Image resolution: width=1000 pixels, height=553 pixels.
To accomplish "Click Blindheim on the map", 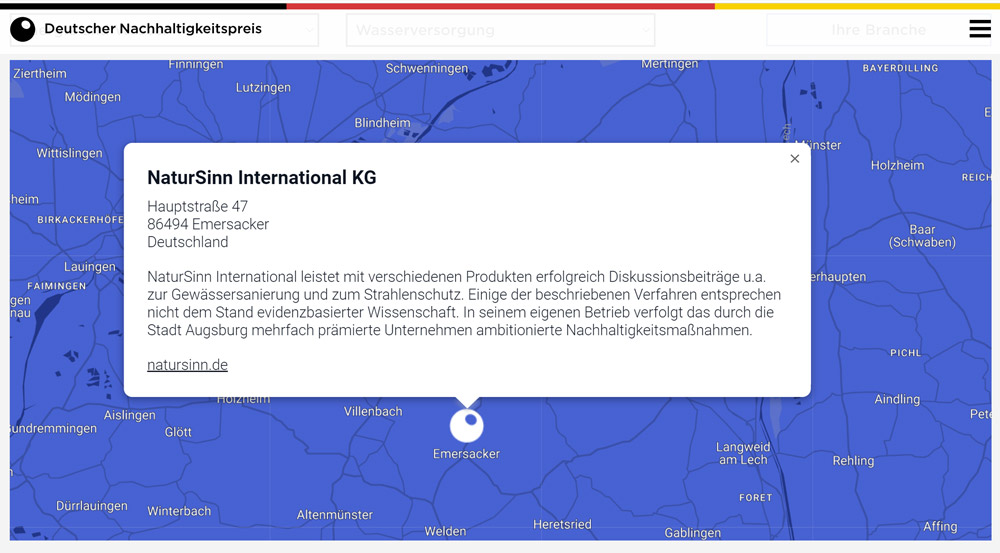I will click(x=382, y=123).
